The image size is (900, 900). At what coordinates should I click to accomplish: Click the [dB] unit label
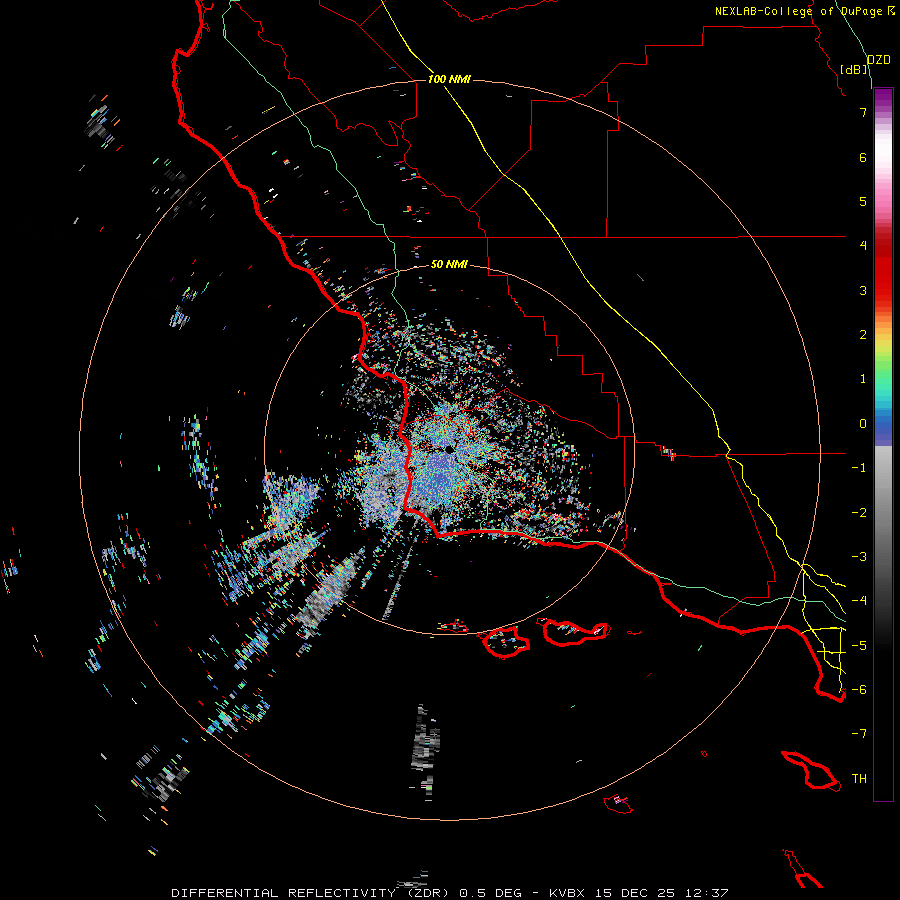click(854, 69)
